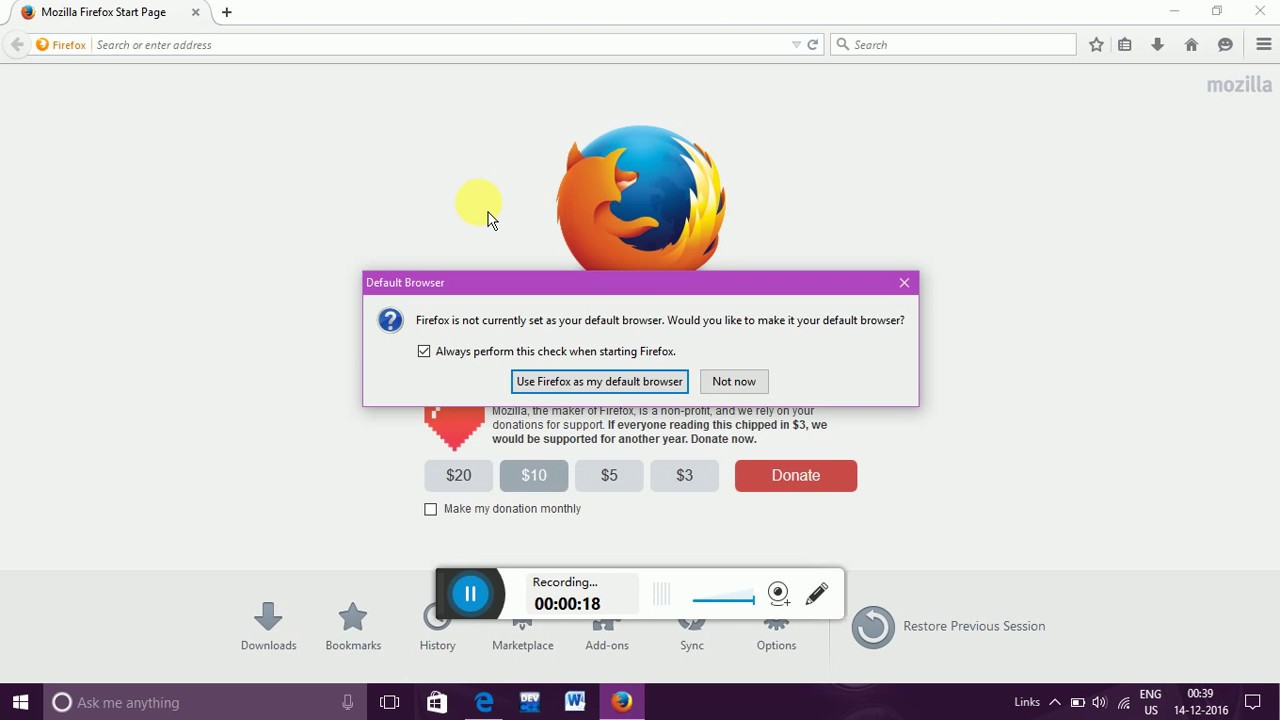Screen dimensions: 1280x720
Task: Close the Default Browser dialog
Action: [904, 283]
